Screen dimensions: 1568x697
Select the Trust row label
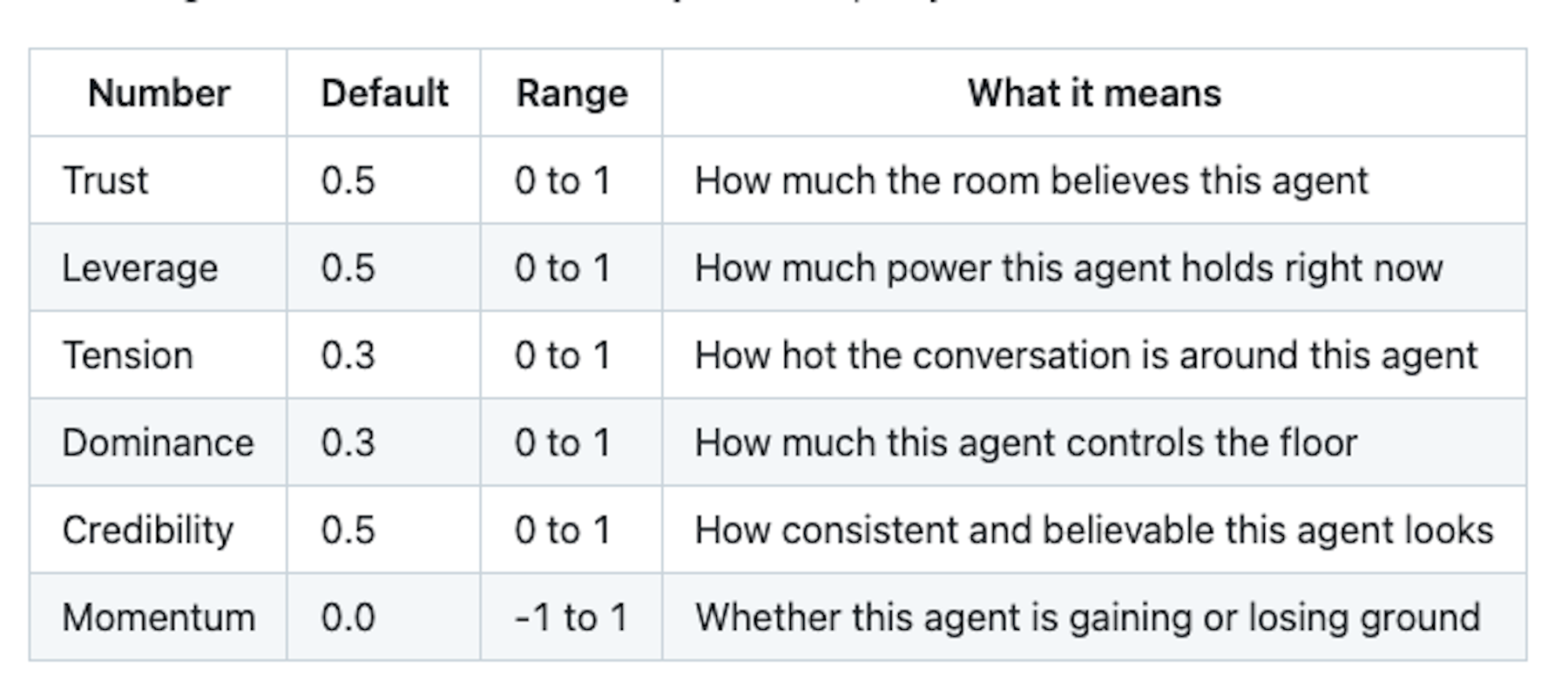[x=105, y=180]
